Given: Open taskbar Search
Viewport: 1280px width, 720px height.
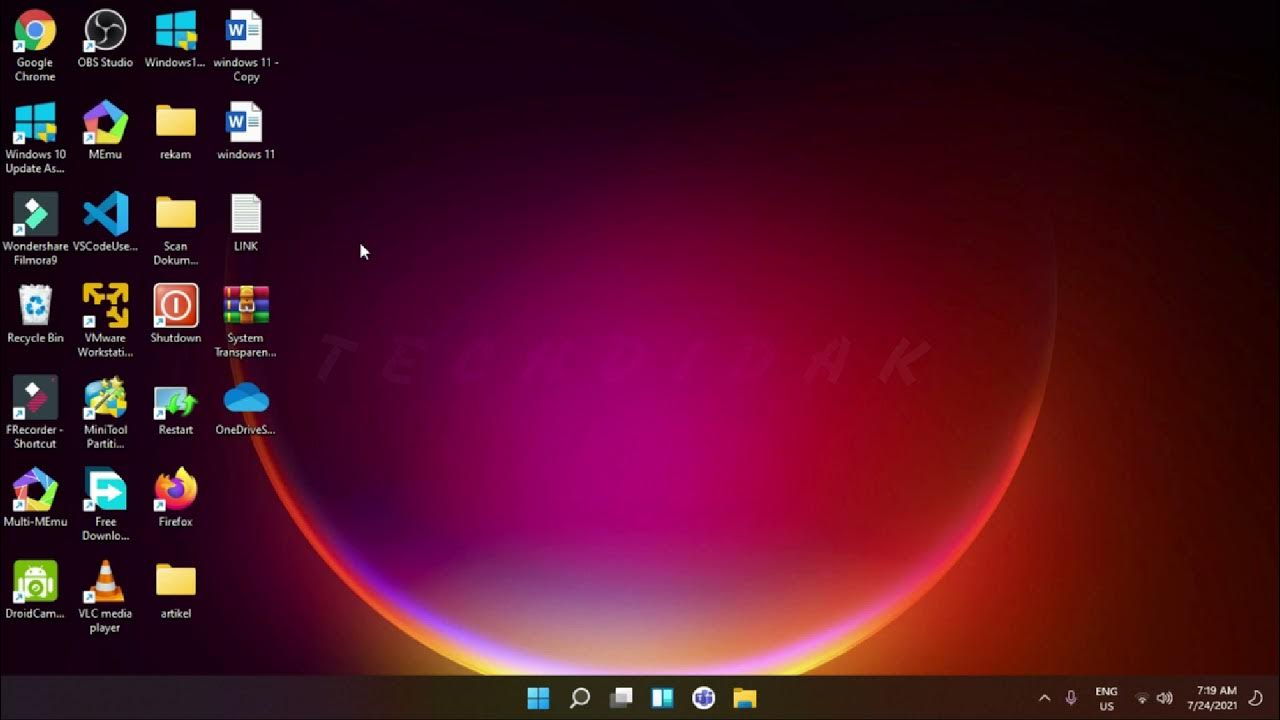Looking at the screenshot, I should point(579,698).
